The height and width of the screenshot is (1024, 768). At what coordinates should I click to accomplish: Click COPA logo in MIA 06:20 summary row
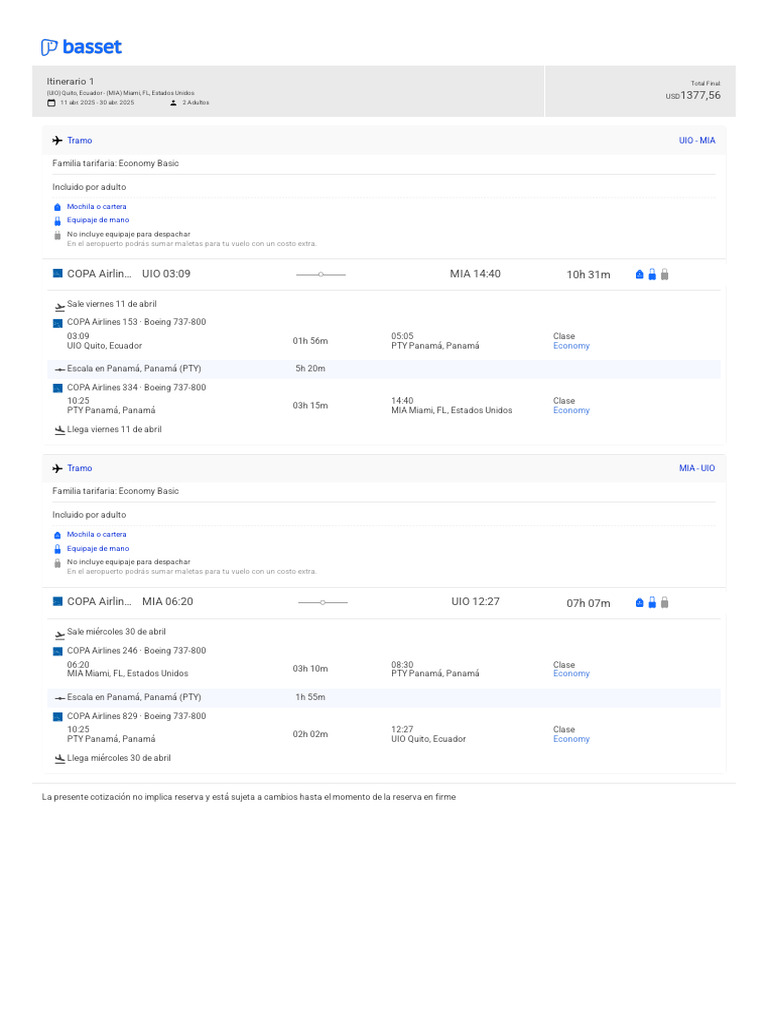(x=57, y=601)
